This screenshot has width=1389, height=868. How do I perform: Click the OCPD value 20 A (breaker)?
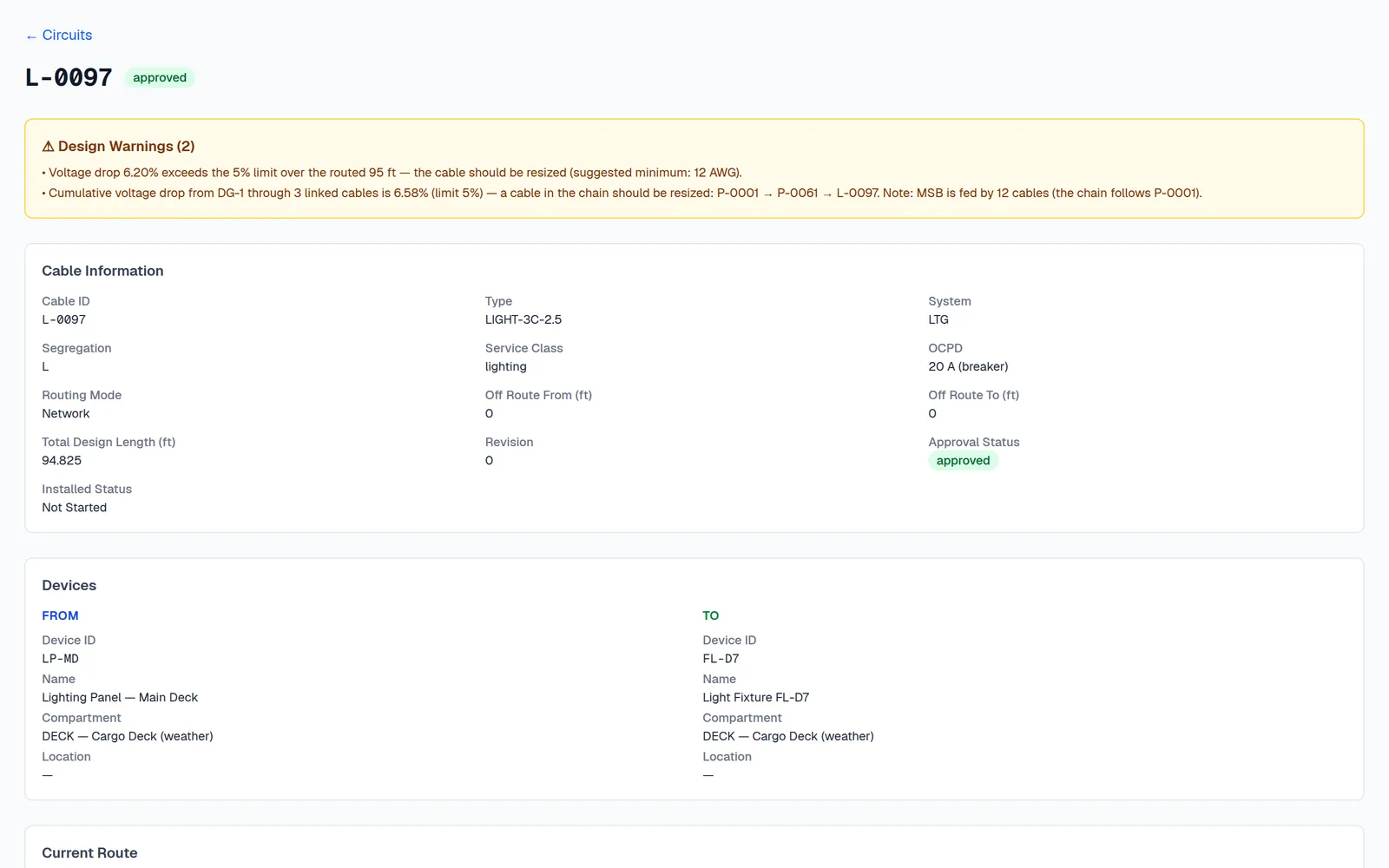click(x=968, y=366)
